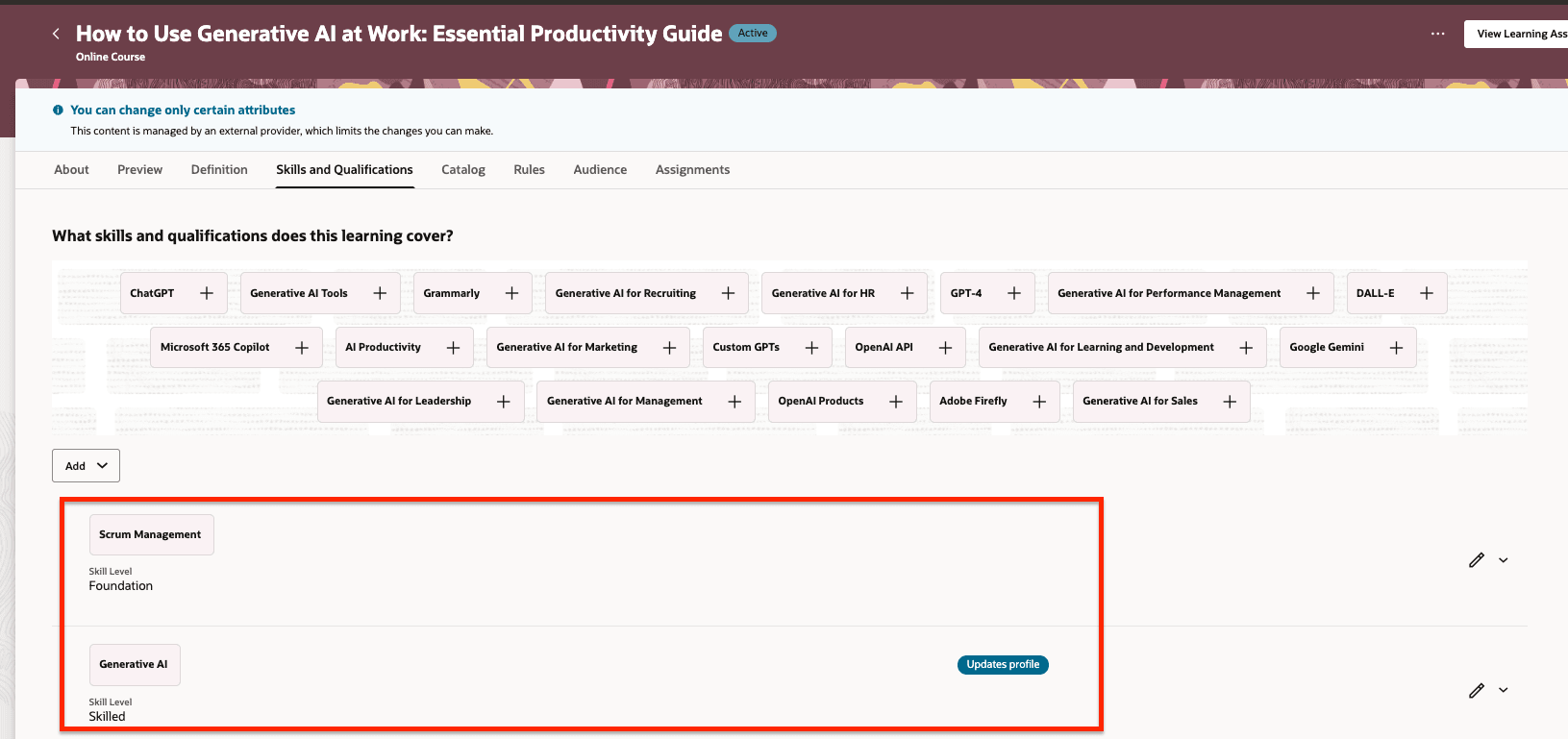Click the Foundation skill level value
This screenshot has height=739, width=1568.
(x=121, y=586)
